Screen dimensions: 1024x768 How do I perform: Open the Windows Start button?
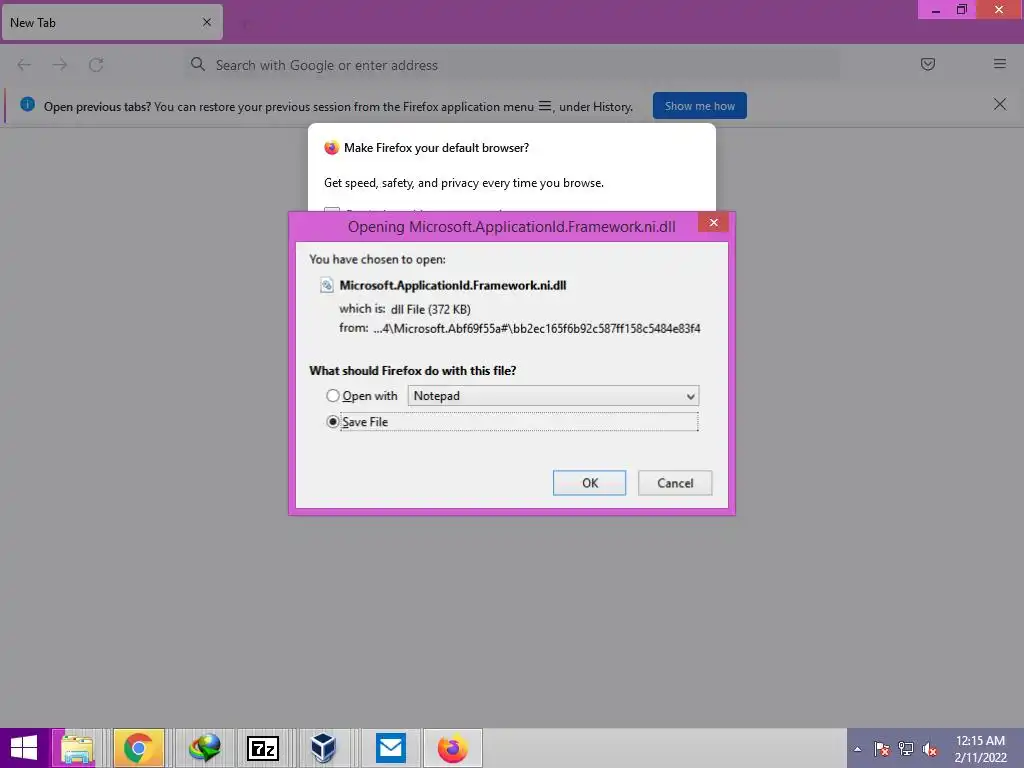[x=24, y=748]
